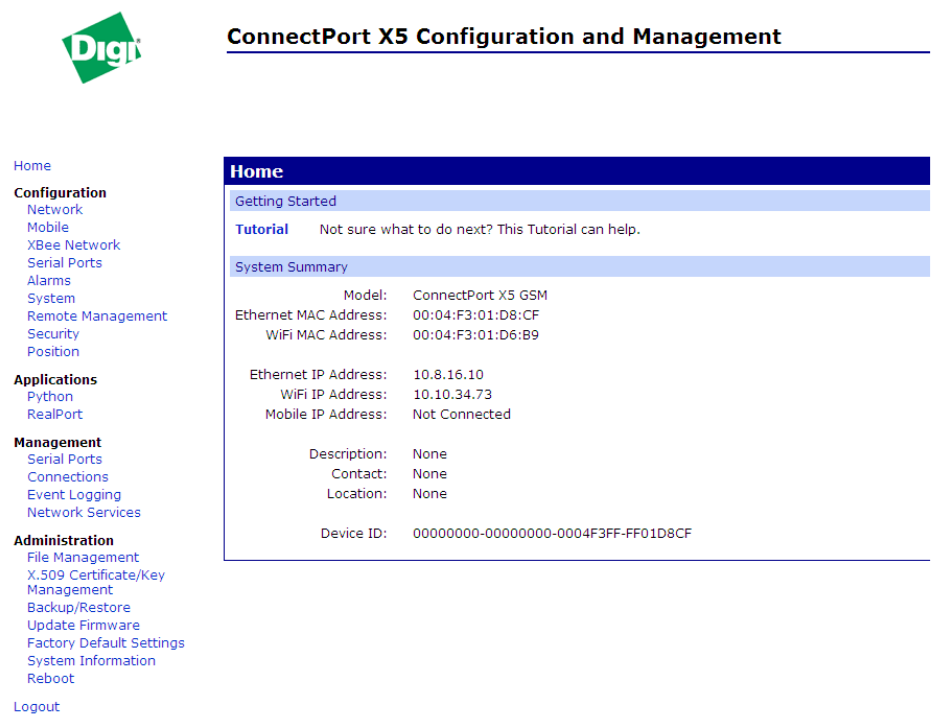Image resolution: width=931 pixels, height=727 pixels.
Task: Click the Digi logo
Action: click(x=102, y=48)
